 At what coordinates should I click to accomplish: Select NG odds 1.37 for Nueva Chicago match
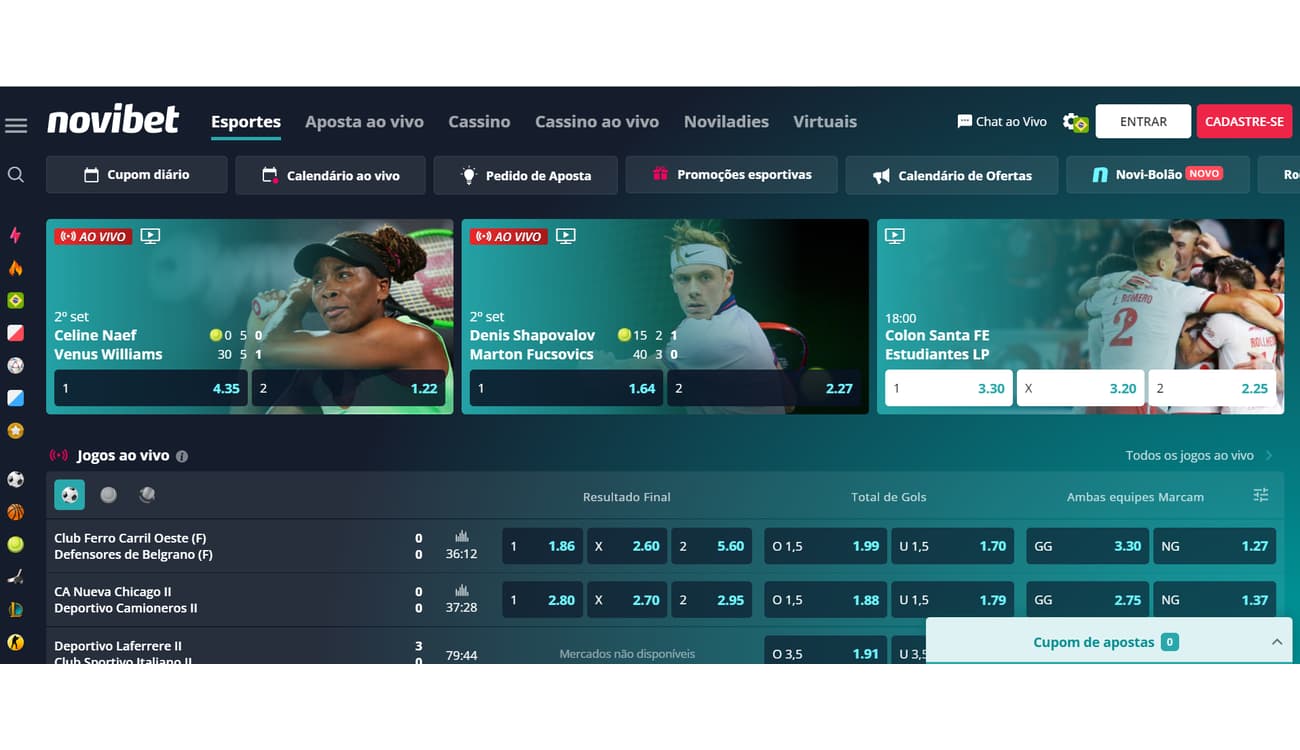(x=1214, y=600)
